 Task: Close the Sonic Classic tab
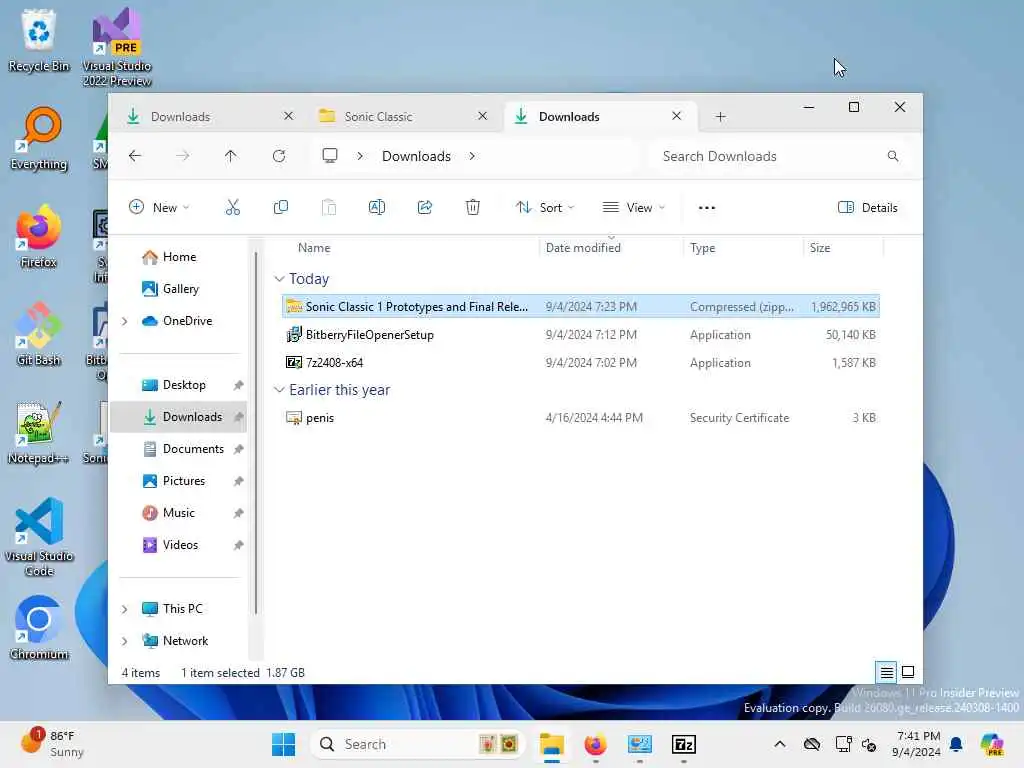pyautogui.click(x=483, y=116)
